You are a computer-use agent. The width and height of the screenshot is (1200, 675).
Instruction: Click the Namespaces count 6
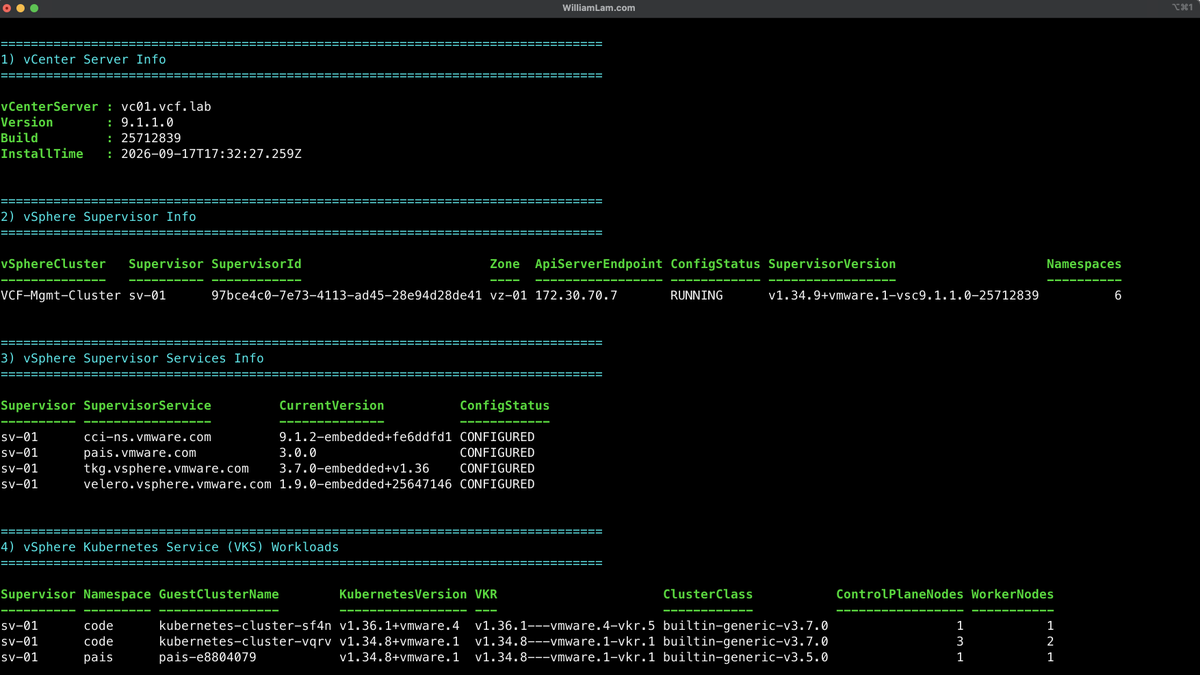point(1118,296)
